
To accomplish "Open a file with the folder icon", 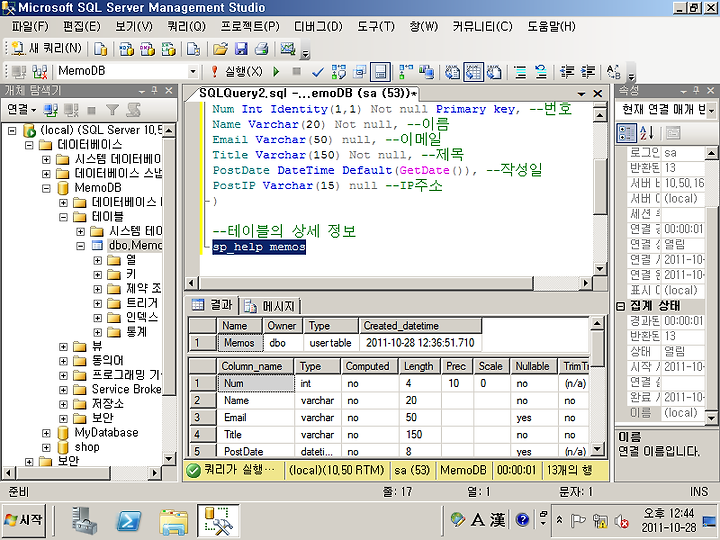I will tap(220, 49).
